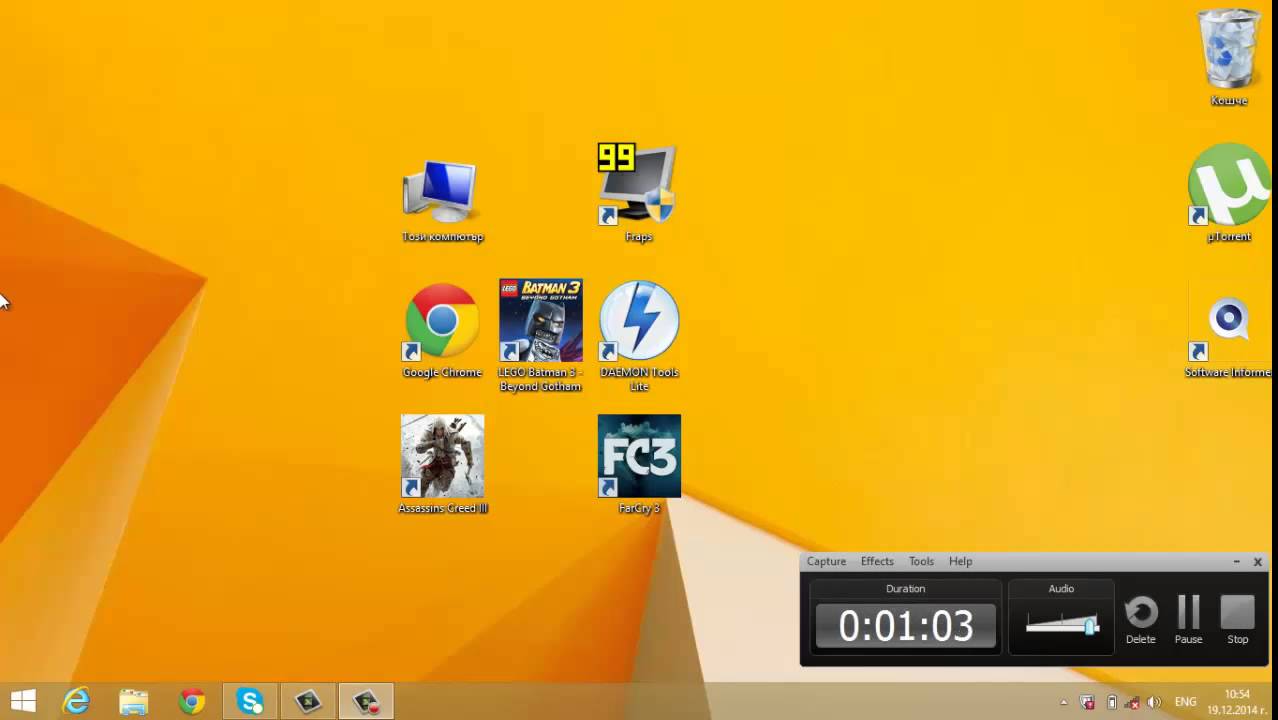
Task: Click the volume speaker tray icon
Action: [x=1155, y=702]
